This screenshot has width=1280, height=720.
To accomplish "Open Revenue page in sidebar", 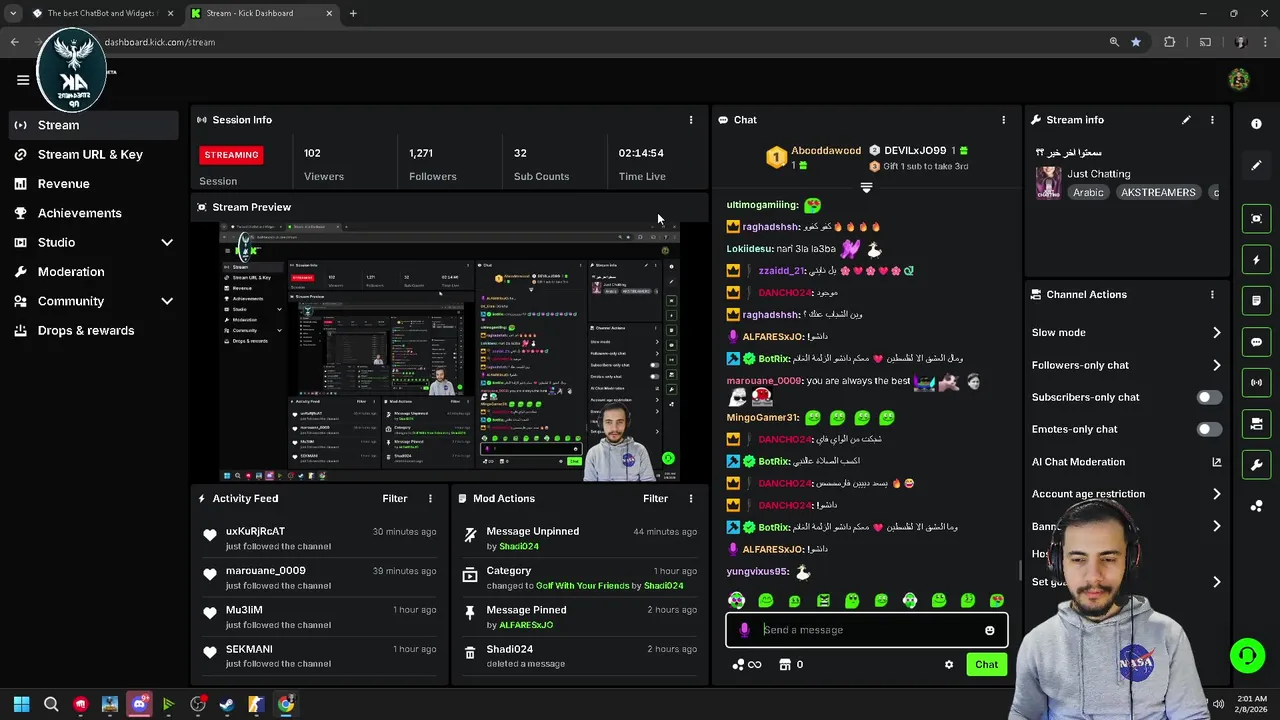I will (x=94, y=184).
